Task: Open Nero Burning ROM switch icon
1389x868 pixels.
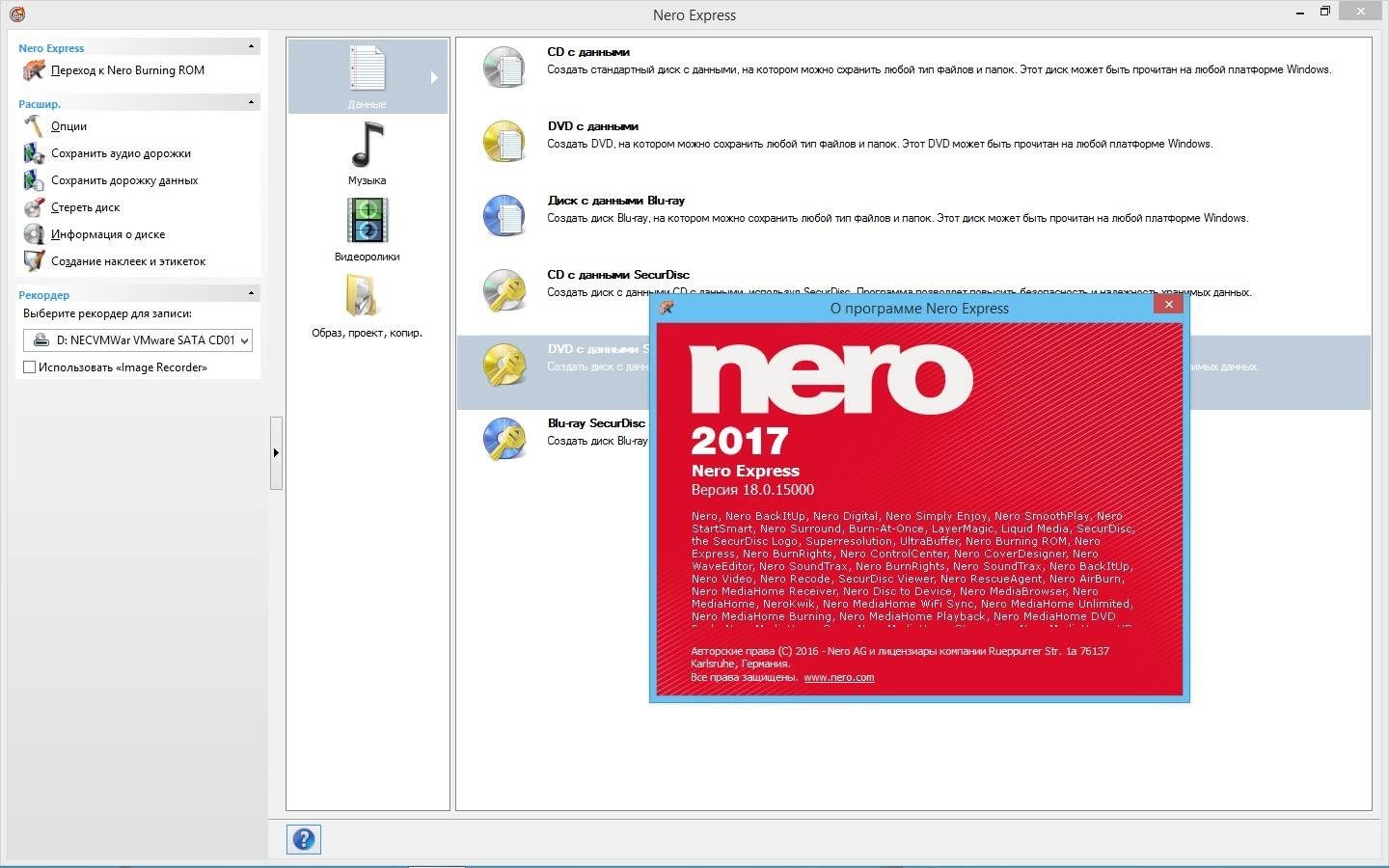Action: tap(34, 70)
